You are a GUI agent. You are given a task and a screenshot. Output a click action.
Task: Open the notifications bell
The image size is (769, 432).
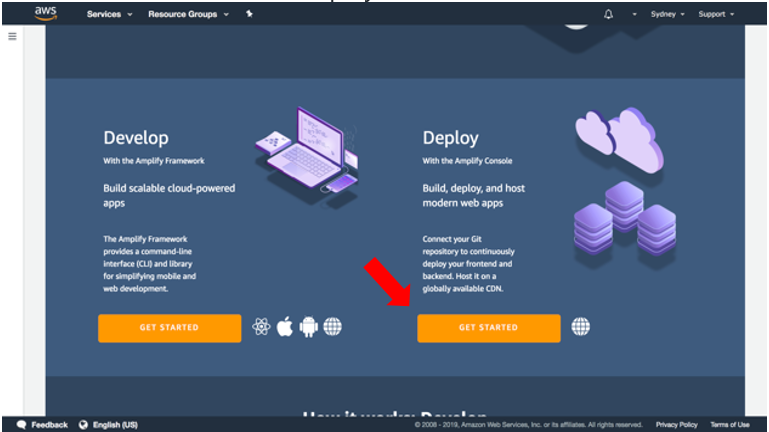point(608,14)
